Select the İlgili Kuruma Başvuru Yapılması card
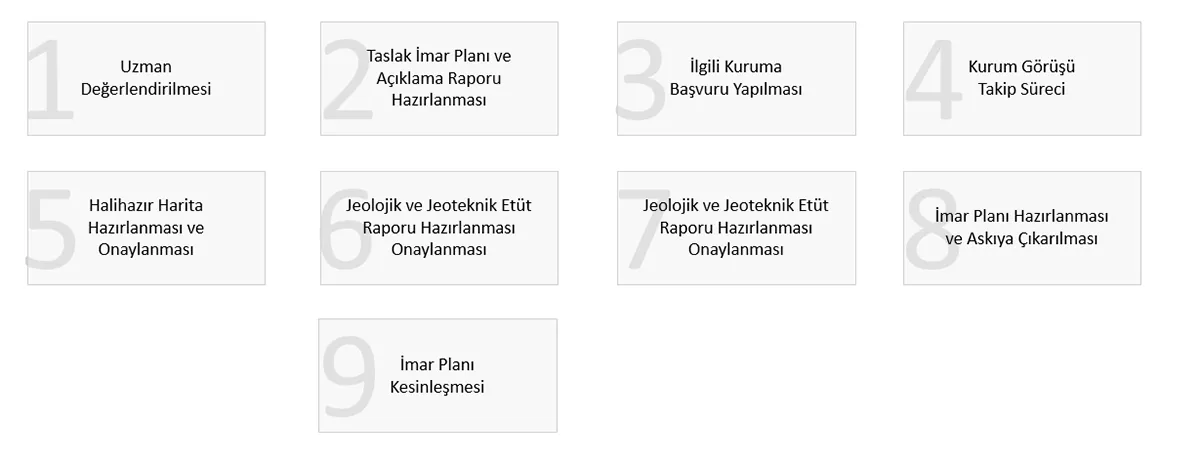 pos(736,78)
